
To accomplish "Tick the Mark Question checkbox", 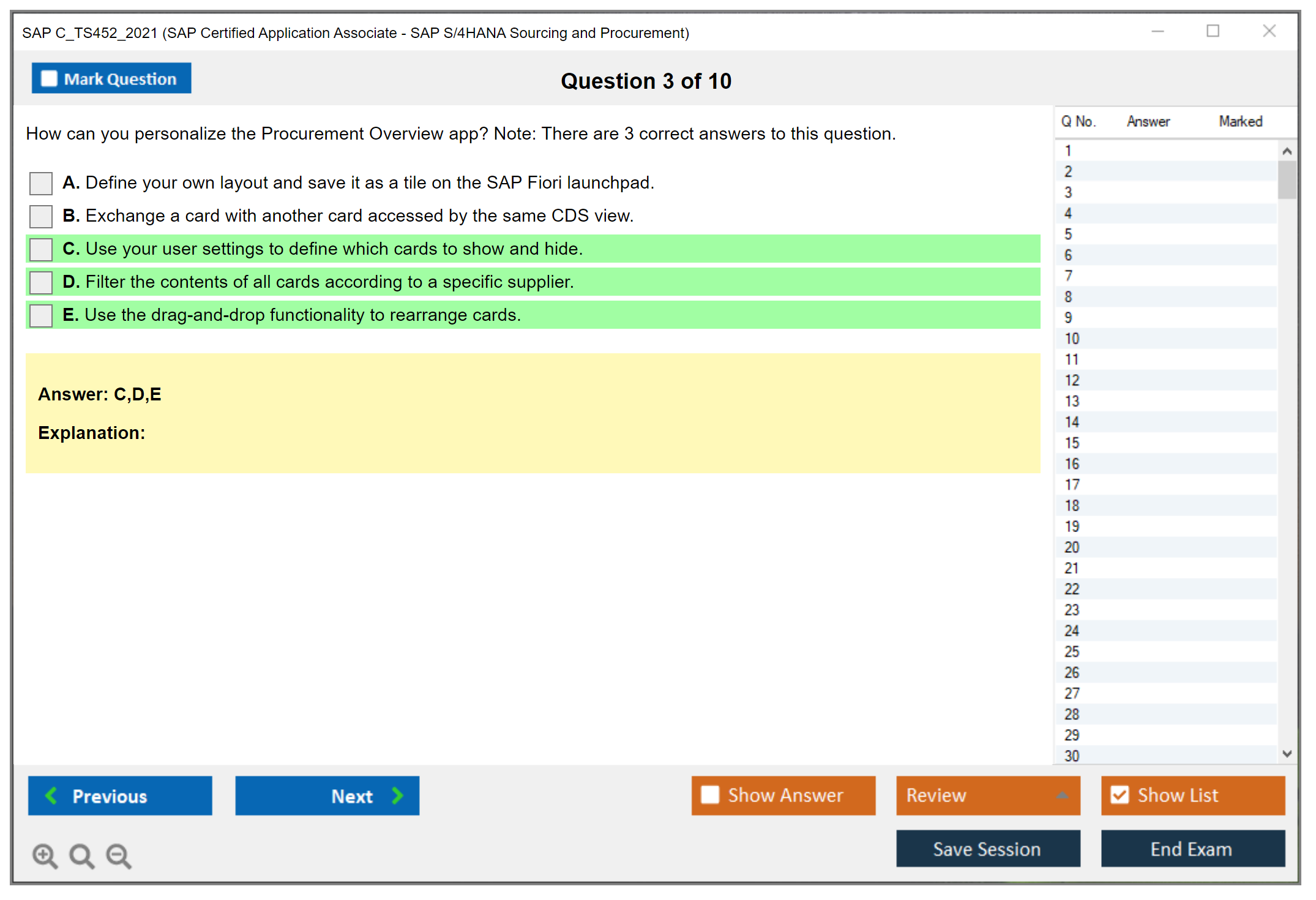I will [x=50, y=79].
